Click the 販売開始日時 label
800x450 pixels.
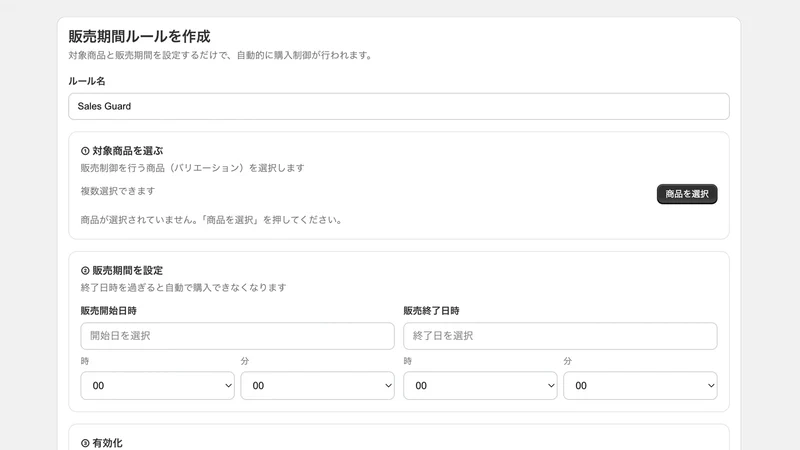109,310
